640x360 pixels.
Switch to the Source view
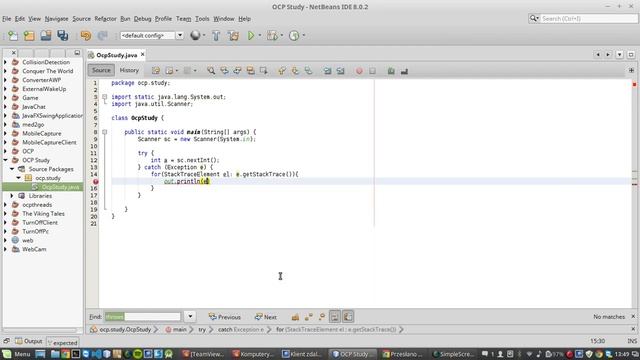pyautogui.click(x=101, y=70)
